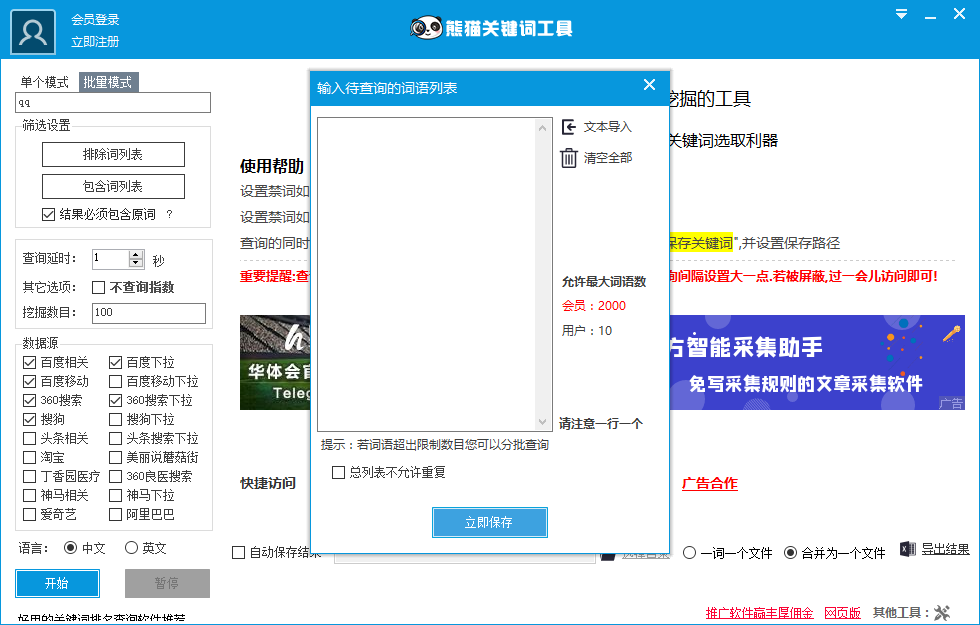This screenshot has height=625, width=980.
Task: Check 搜狗下拉 data source
Action: [x=115, y=419]
